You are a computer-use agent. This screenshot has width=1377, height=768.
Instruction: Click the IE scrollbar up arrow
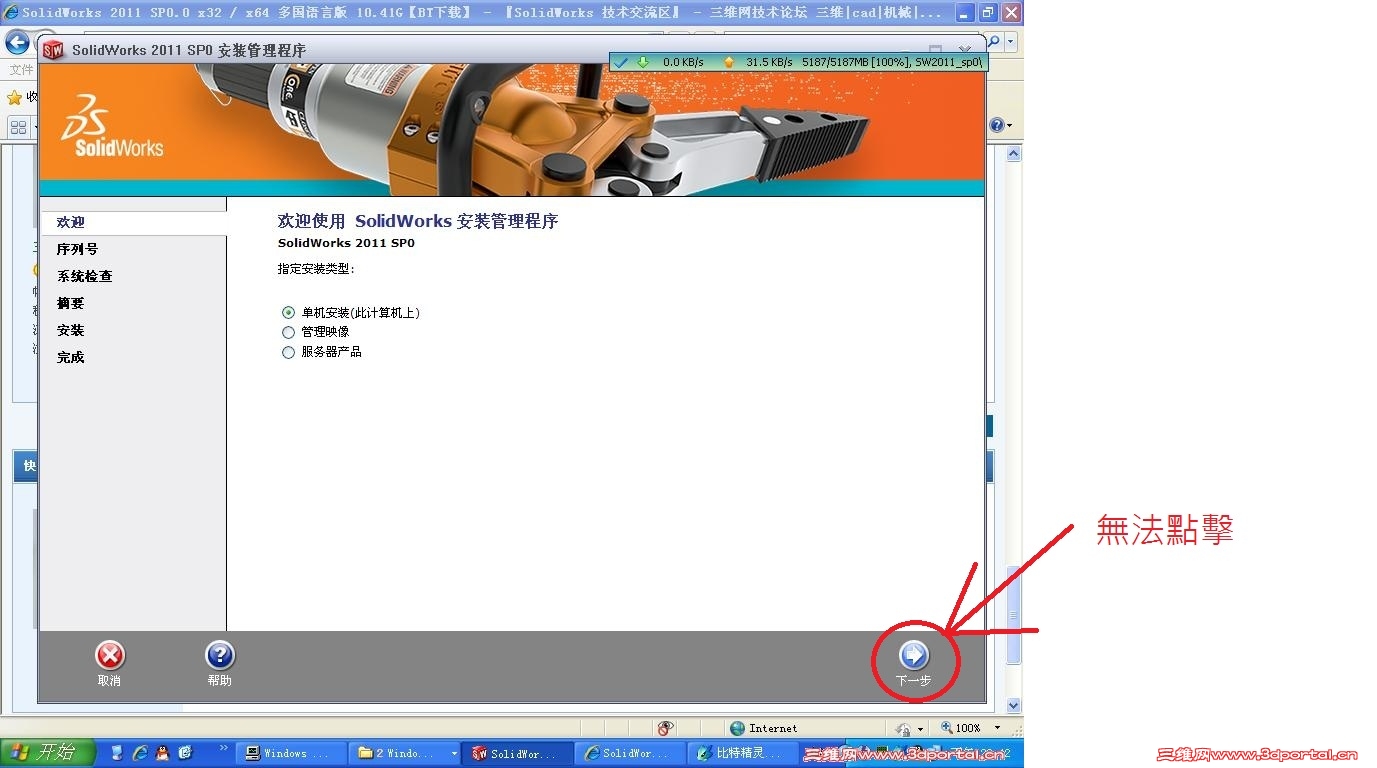pos(1013,154)
